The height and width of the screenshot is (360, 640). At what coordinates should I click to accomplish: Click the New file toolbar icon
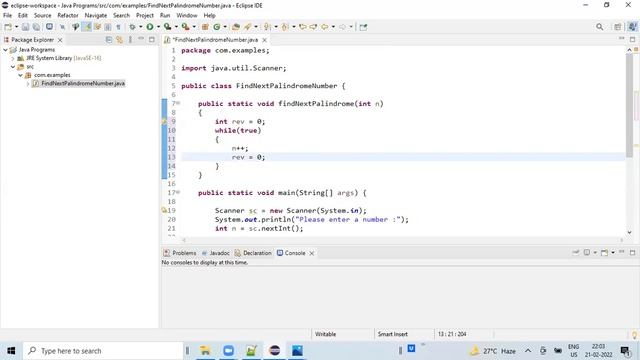click(x=8, y=27)
